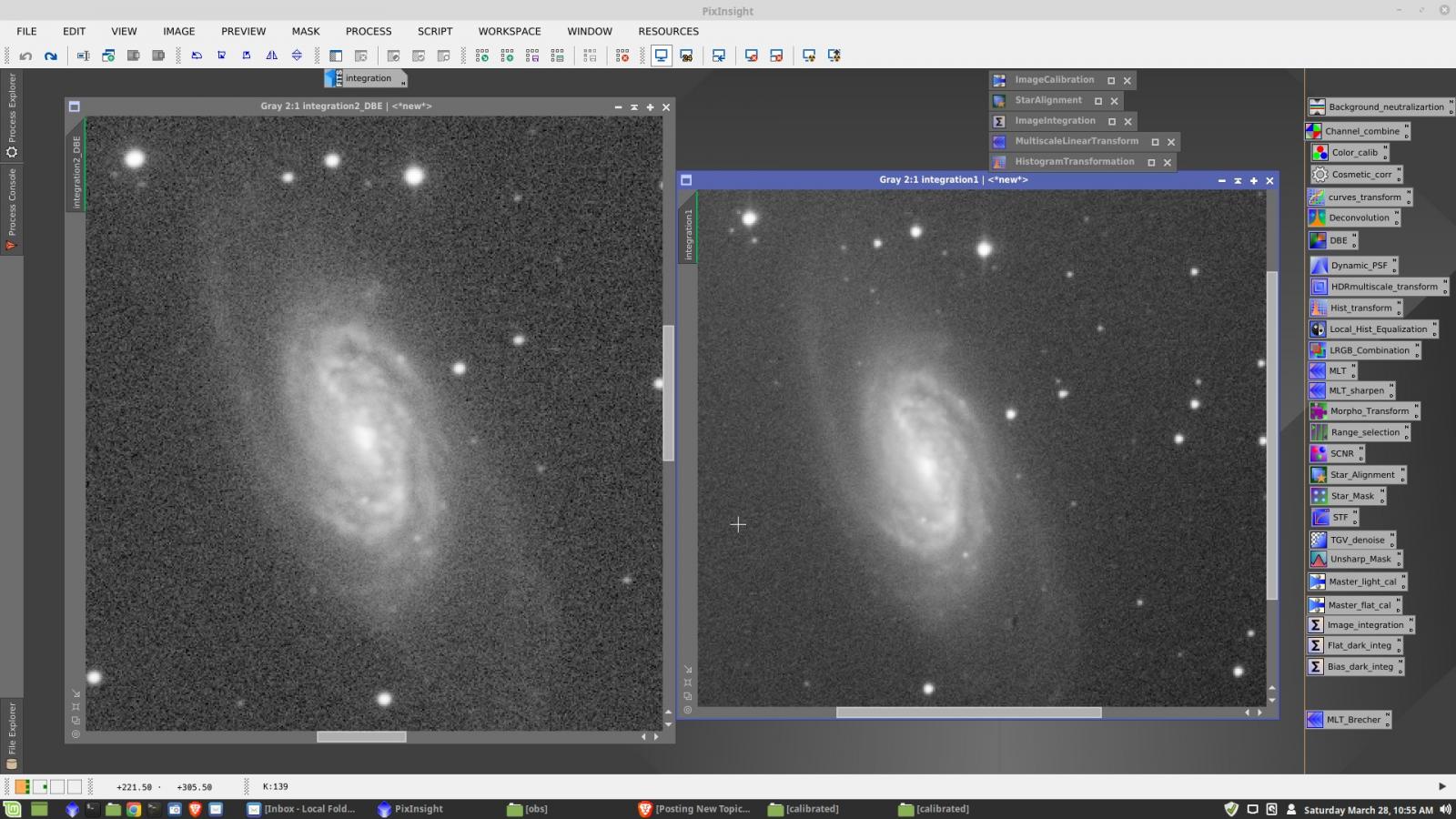Expand the shaded ImageIntegration window
The height and width of the screenshot is (819, 1456).
click(1111, 121)
